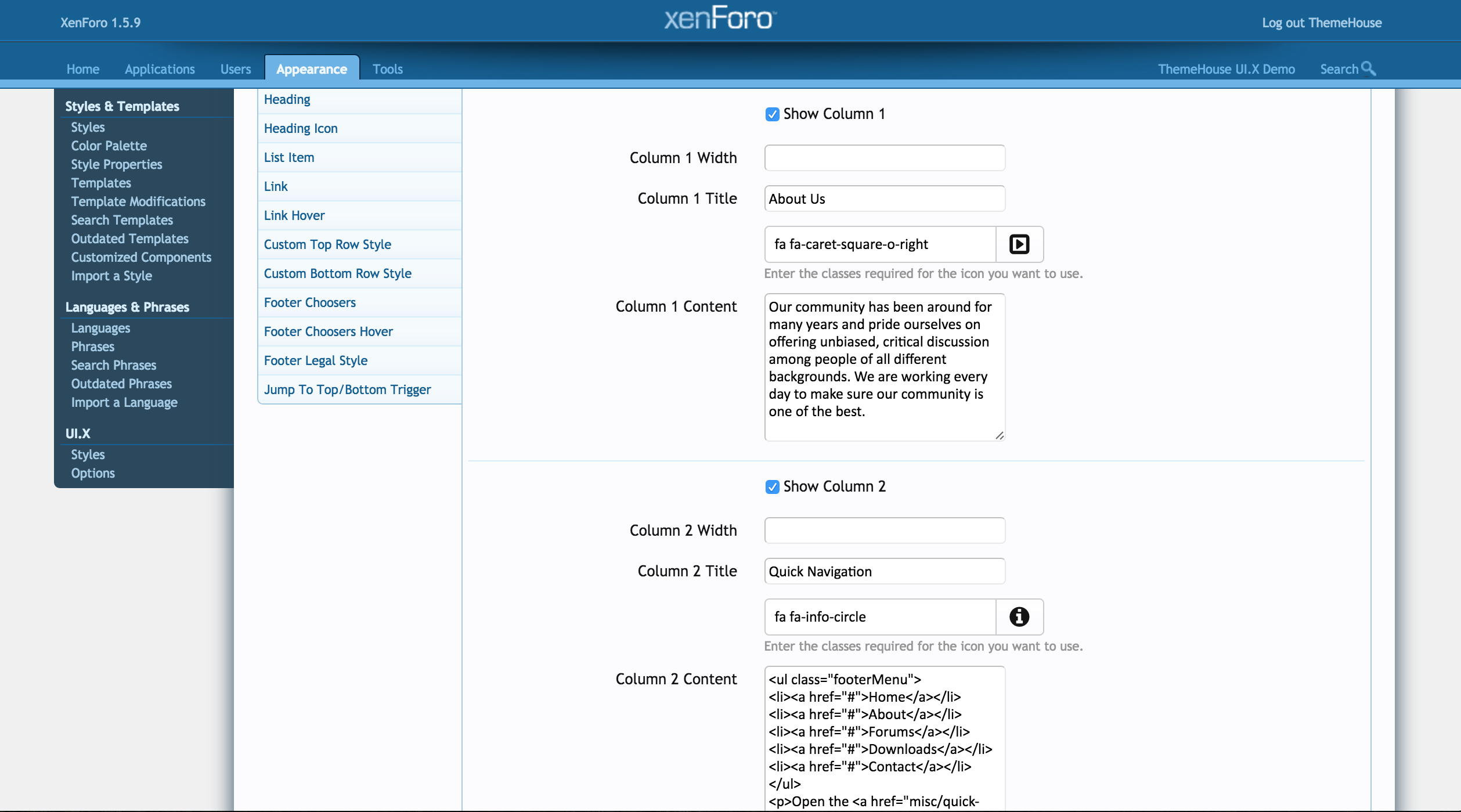
Task: Focus the Column 1 Width field
Action: (x=885, y=158)
